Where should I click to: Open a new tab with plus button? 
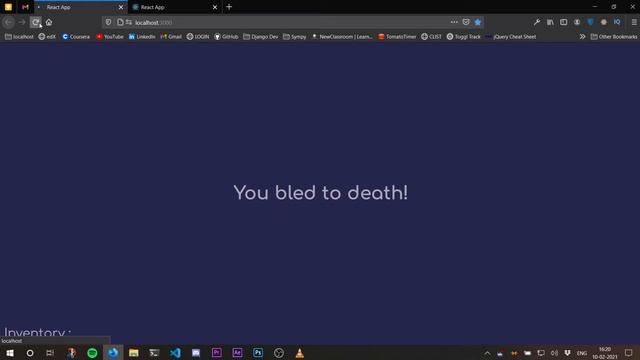click(229, 7)
